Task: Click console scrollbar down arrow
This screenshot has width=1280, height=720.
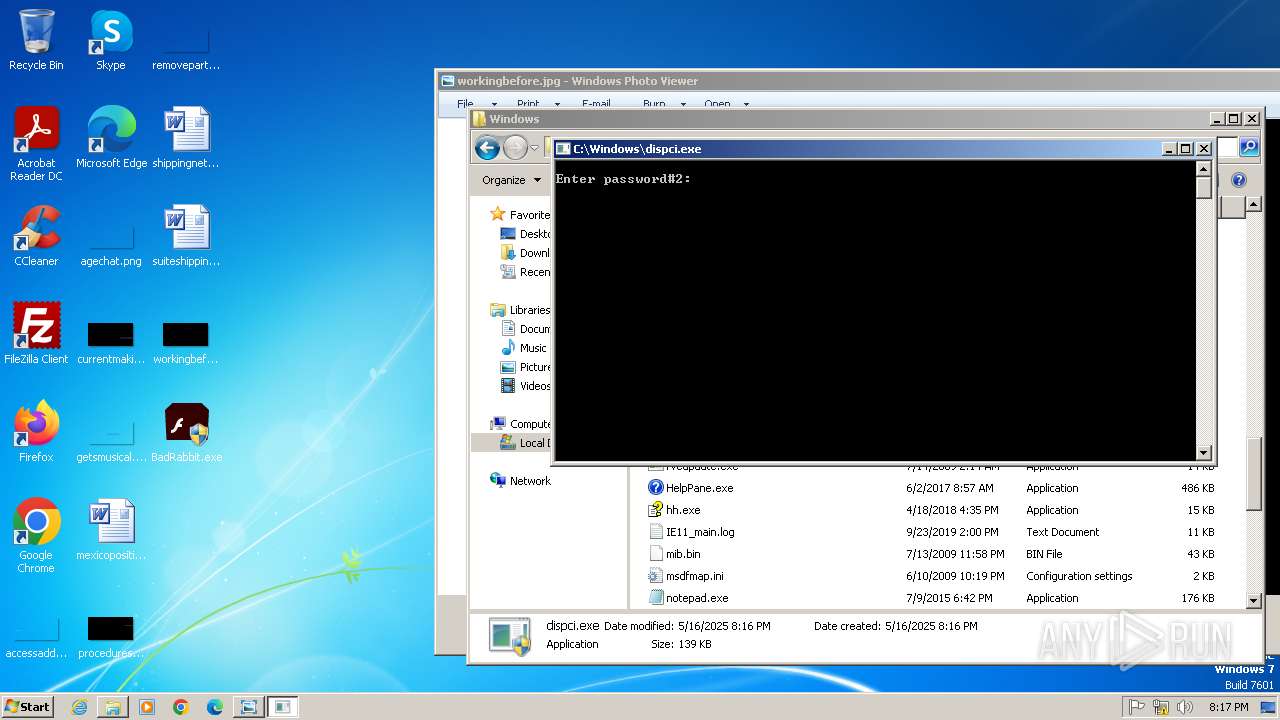Action: (x=1203, y=453)
